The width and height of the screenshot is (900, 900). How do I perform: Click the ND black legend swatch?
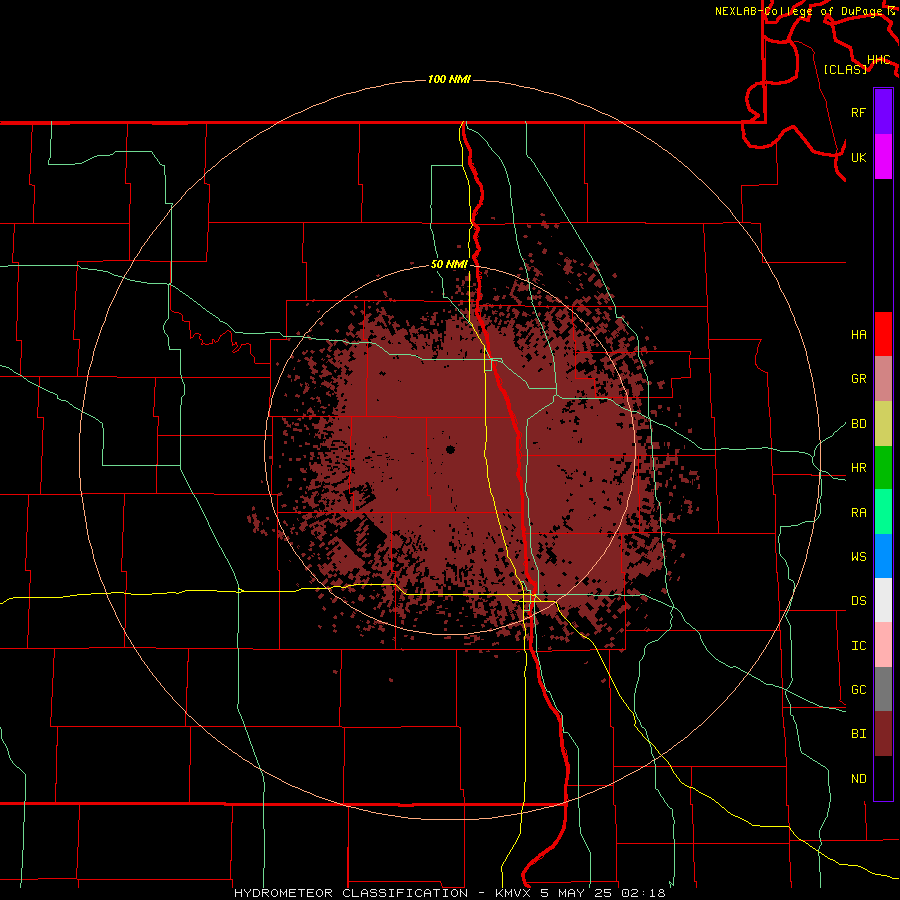[883, 778]
